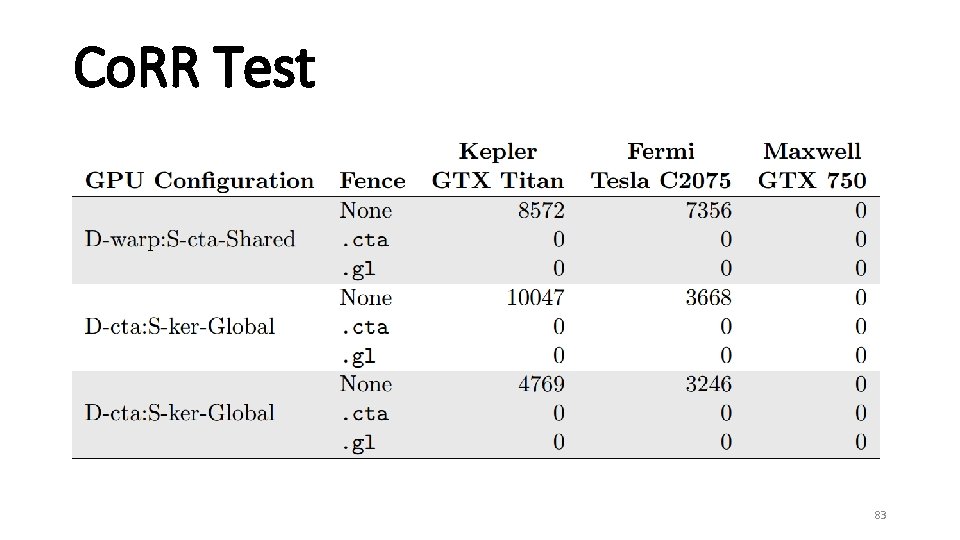Click the CoRR Test slide title

[x=194, y=67]
